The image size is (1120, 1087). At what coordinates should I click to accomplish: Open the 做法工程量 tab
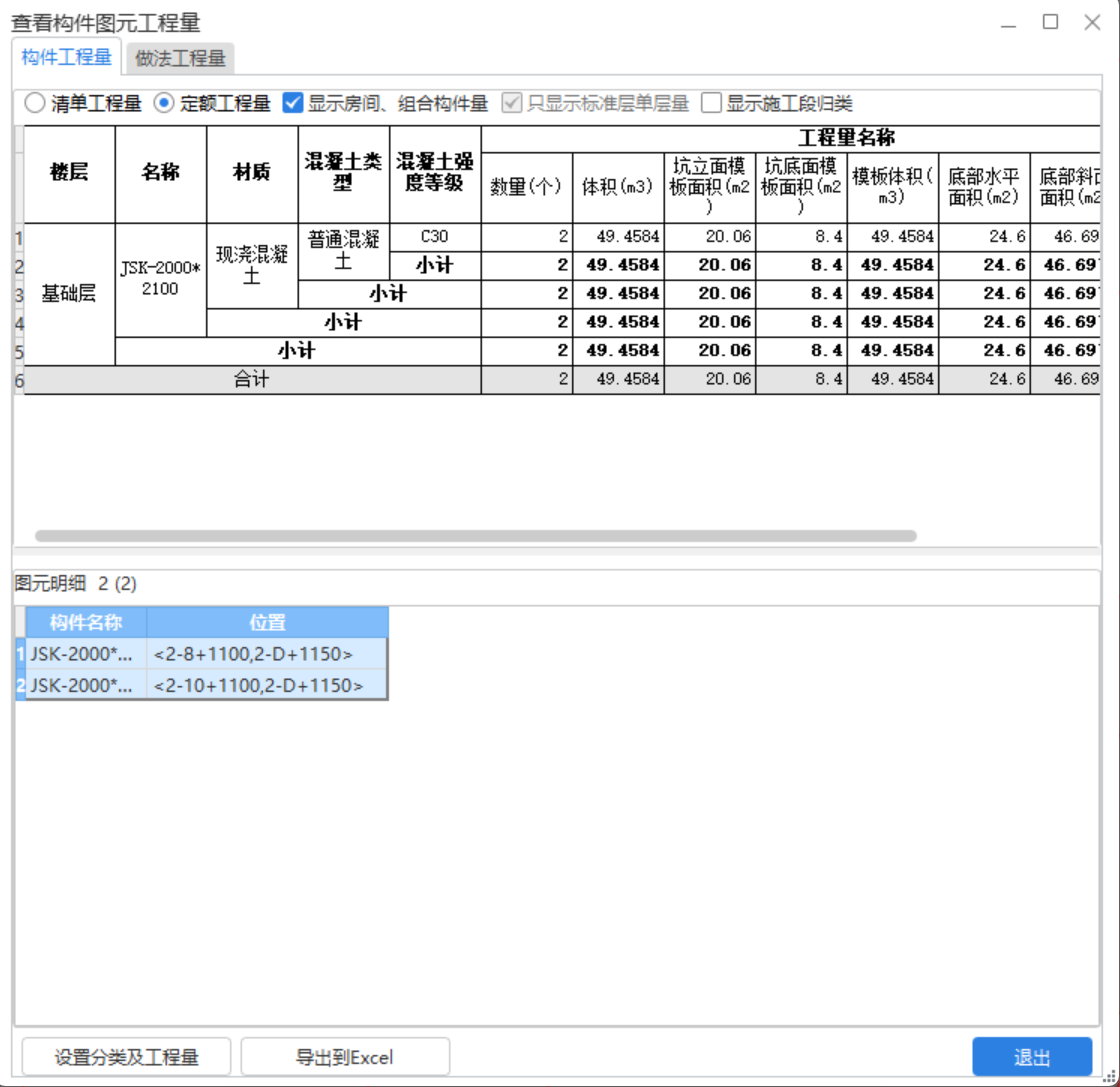pyautogui.click(x=180, y=59)
